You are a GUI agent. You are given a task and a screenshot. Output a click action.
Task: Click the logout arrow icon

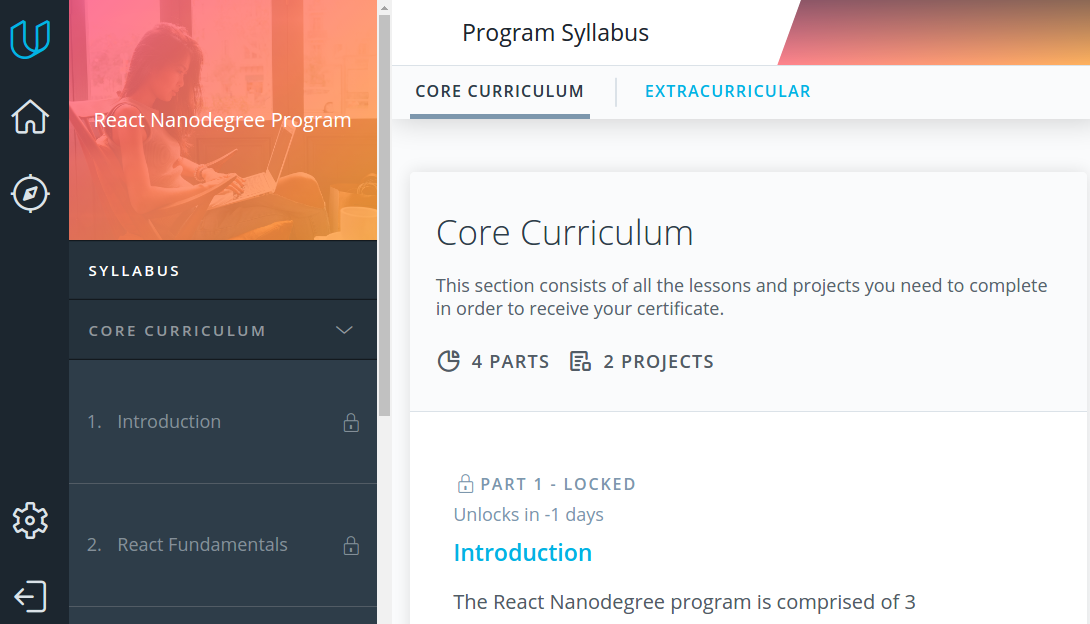(30, 597)
